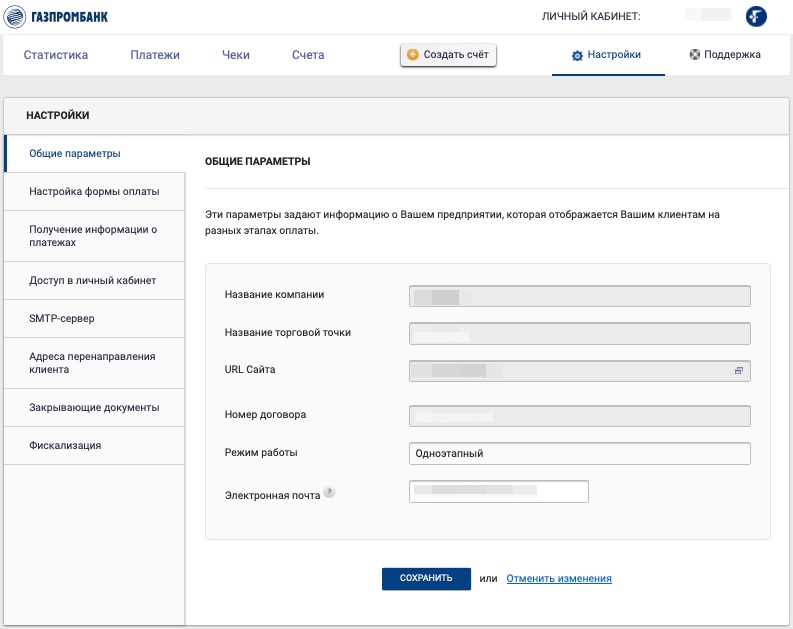Click the help question mark near Электронная почта
This screenshot has width=793, height=629.
329,493
